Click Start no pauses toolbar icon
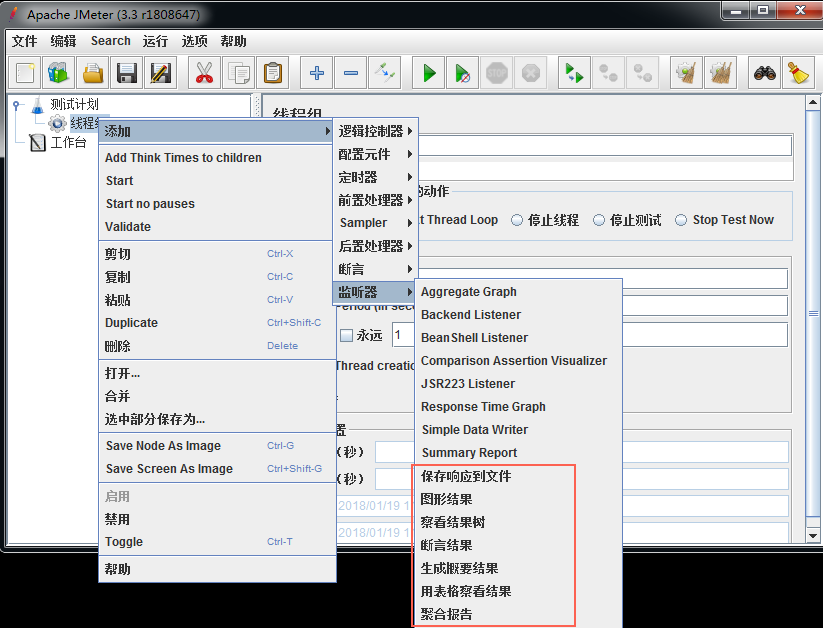823x628 pixels. pyautogui.click(x=462, y=73)
